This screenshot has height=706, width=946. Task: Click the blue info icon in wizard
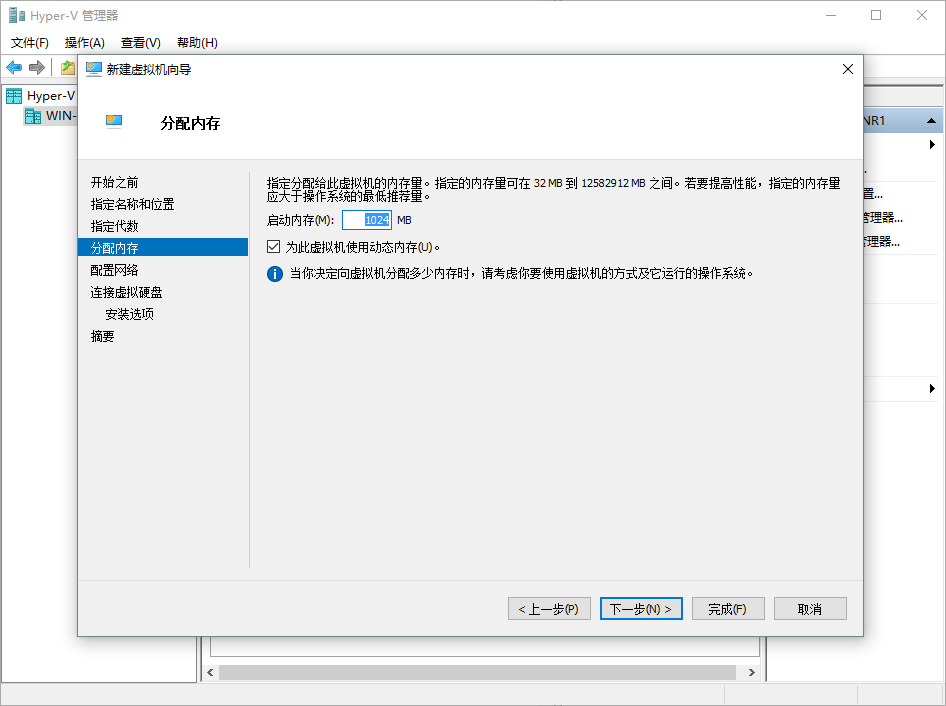pyautogui.click(x=275, y=274)
